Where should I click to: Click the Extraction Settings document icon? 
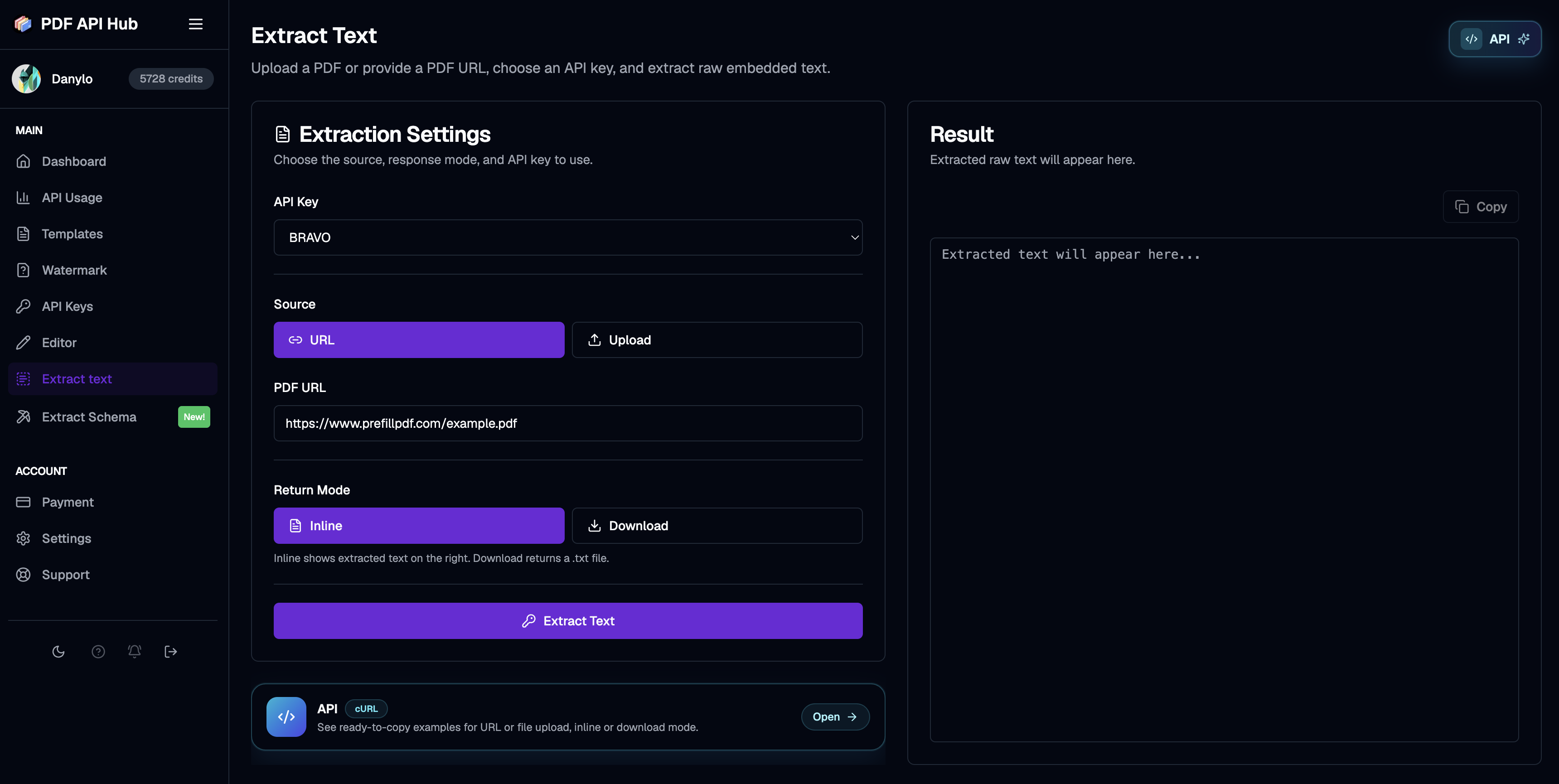[283, 134]
